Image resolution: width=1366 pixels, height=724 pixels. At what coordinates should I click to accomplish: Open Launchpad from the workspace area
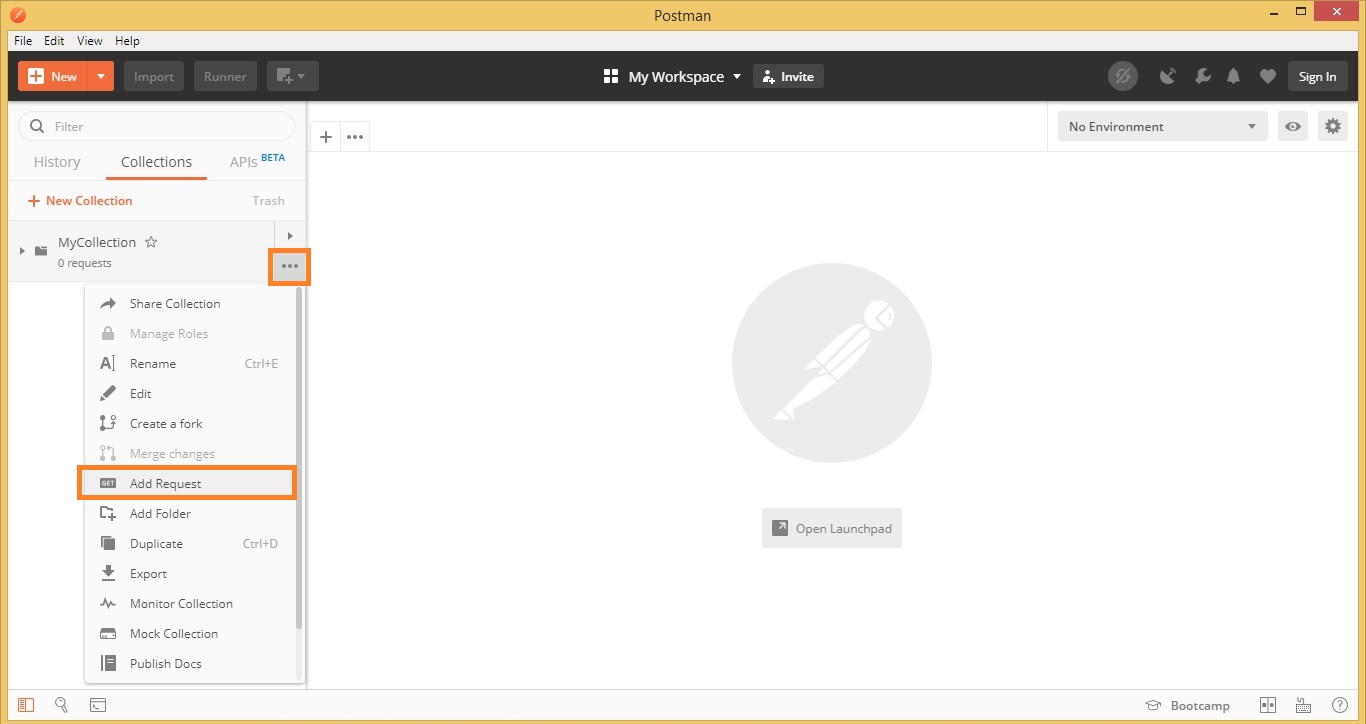tap(831, 528)
